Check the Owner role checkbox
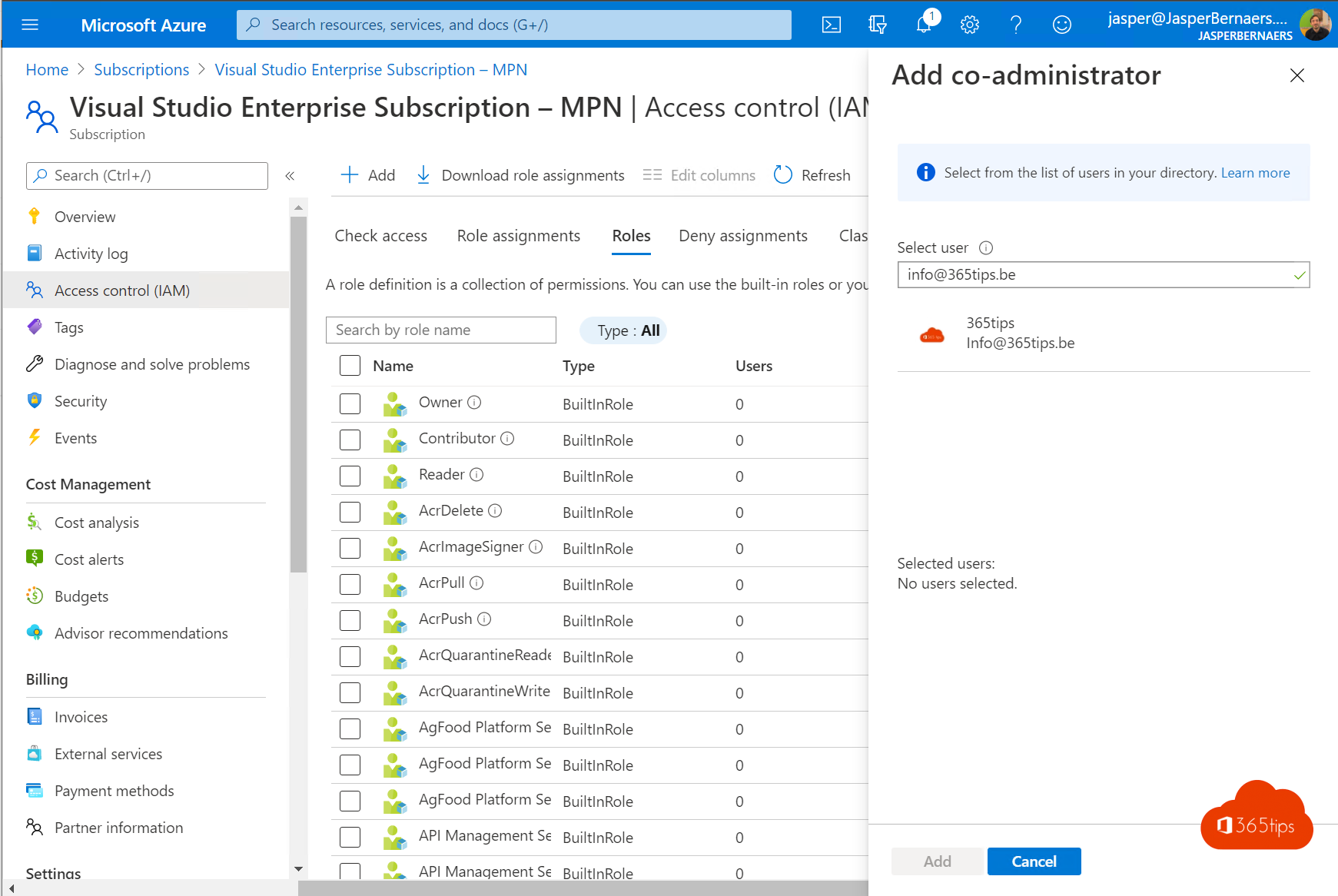Screen dimensions: 1338x896 pos(350,403)
